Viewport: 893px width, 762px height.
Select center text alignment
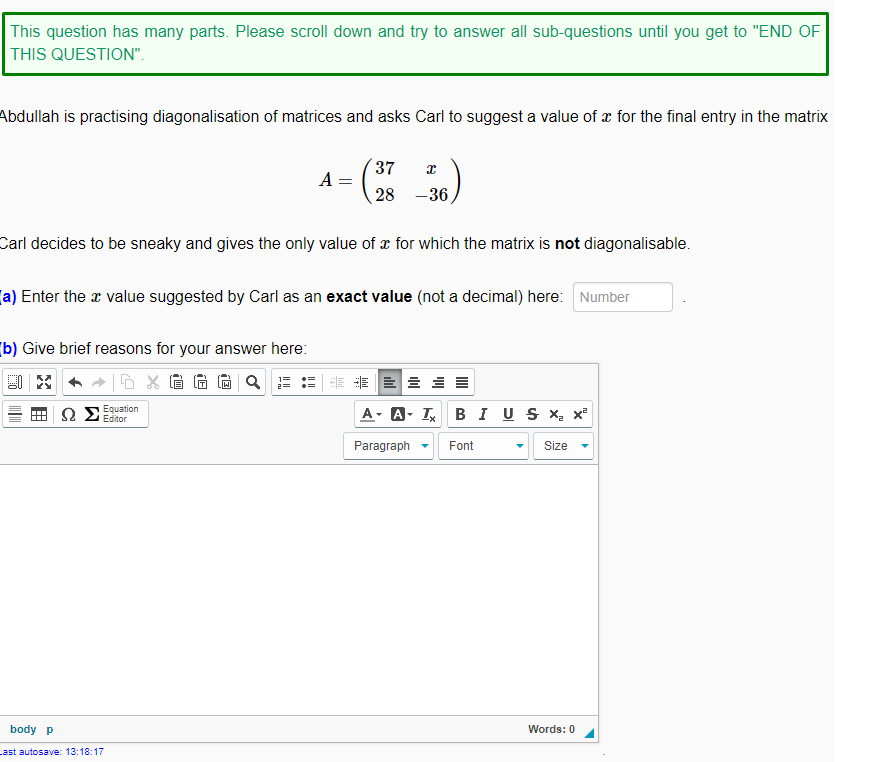(x=414, y=381)
